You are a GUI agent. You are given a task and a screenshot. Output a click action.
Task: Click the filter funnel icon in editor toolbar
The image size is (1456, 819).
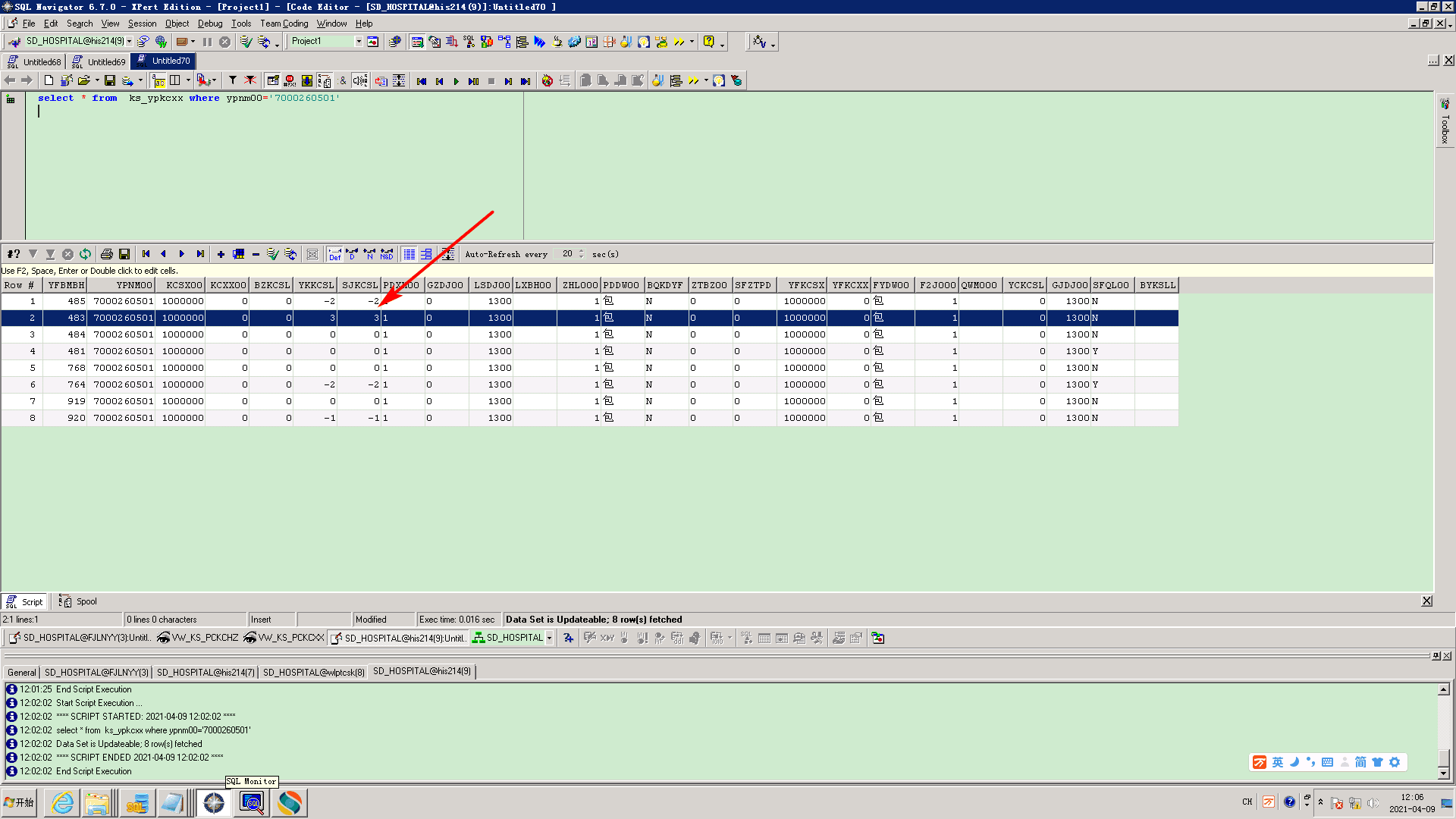233,80
